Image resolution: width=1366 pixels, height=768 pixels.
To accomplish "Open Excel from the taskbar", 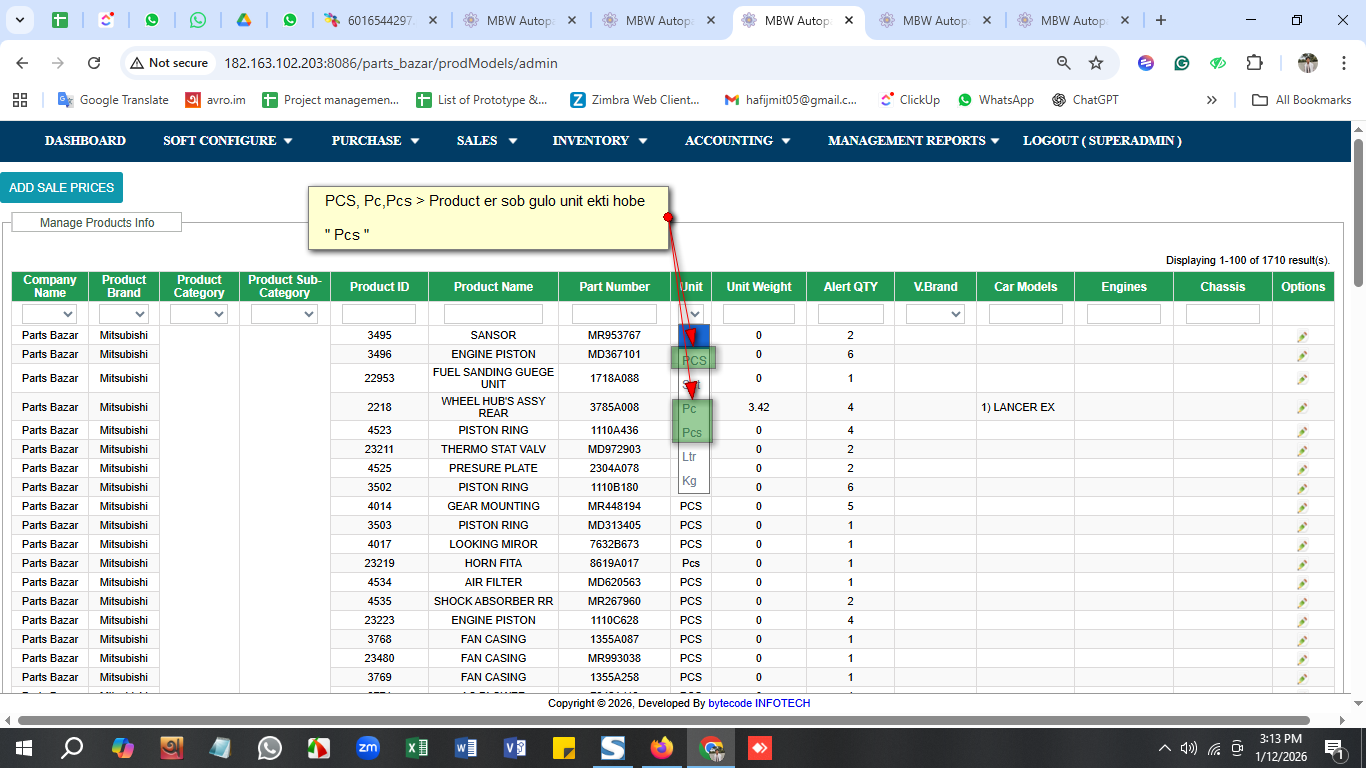I will click(x=417, y=747).
